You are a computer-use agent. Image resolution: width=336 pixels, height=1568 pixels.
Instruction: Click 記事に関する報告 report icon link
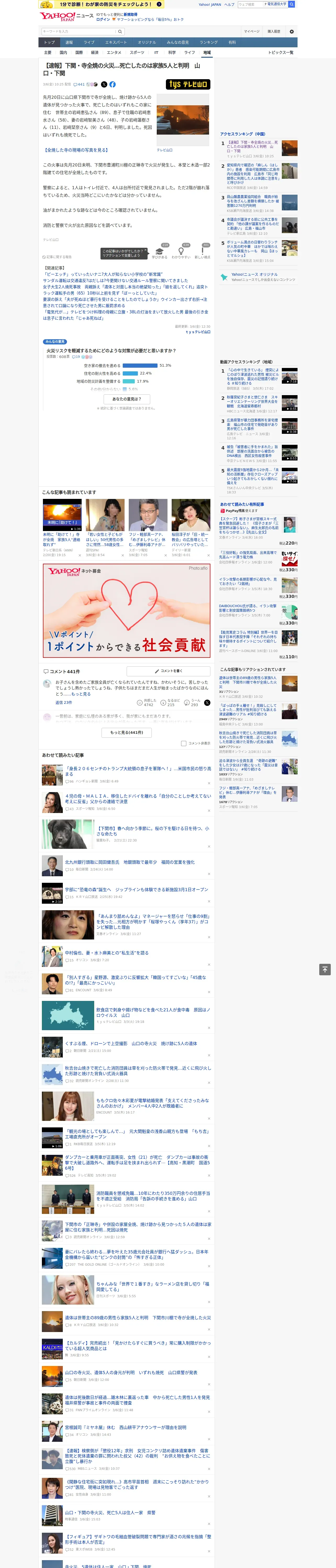57,257
